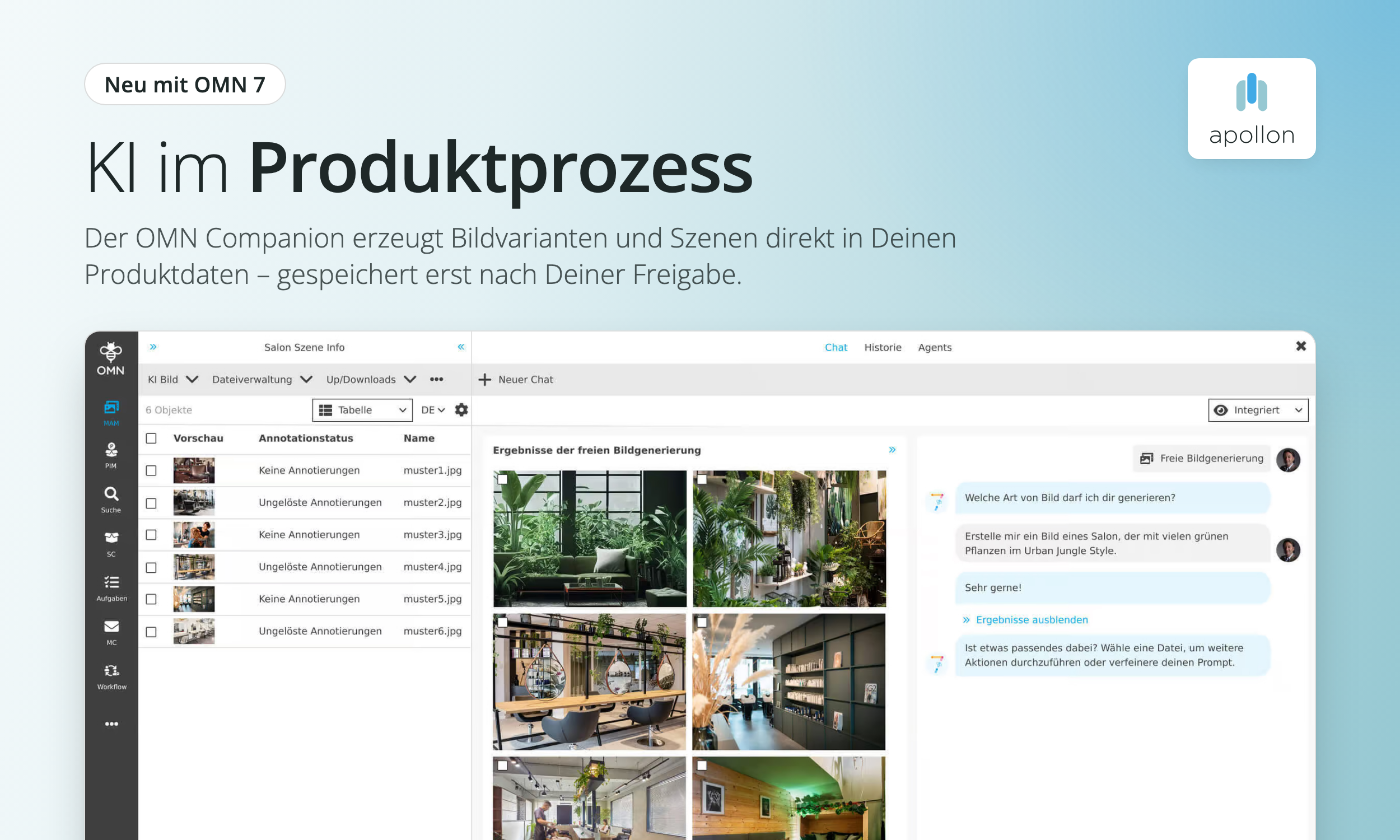
Task: Select the checkbox for muster1.jpg
Action: (x=151, y=470)
